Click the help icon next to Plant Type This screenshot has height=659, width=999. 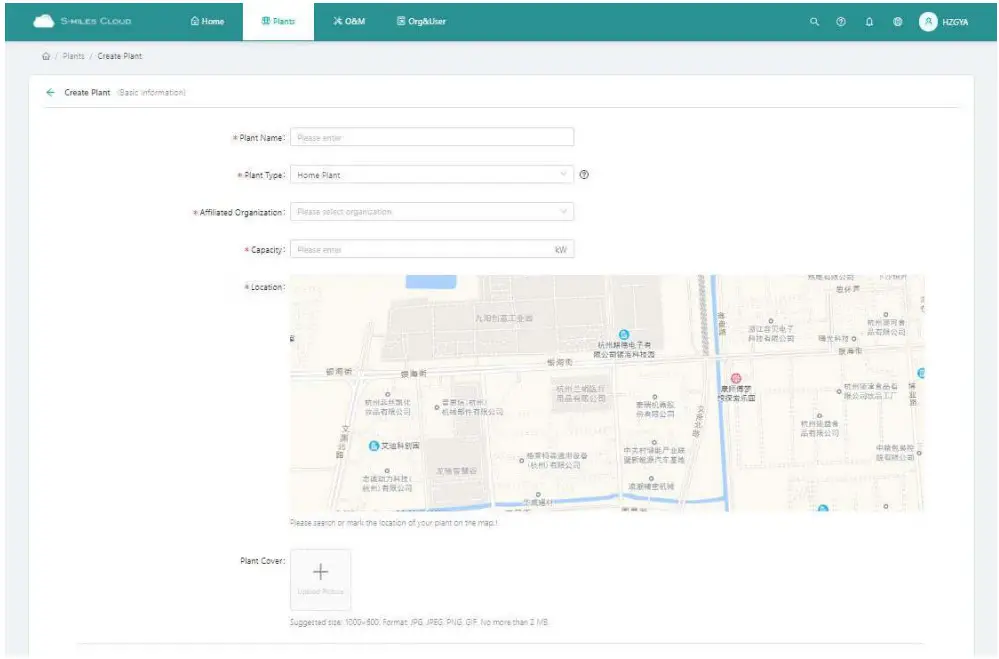(584, 174)
